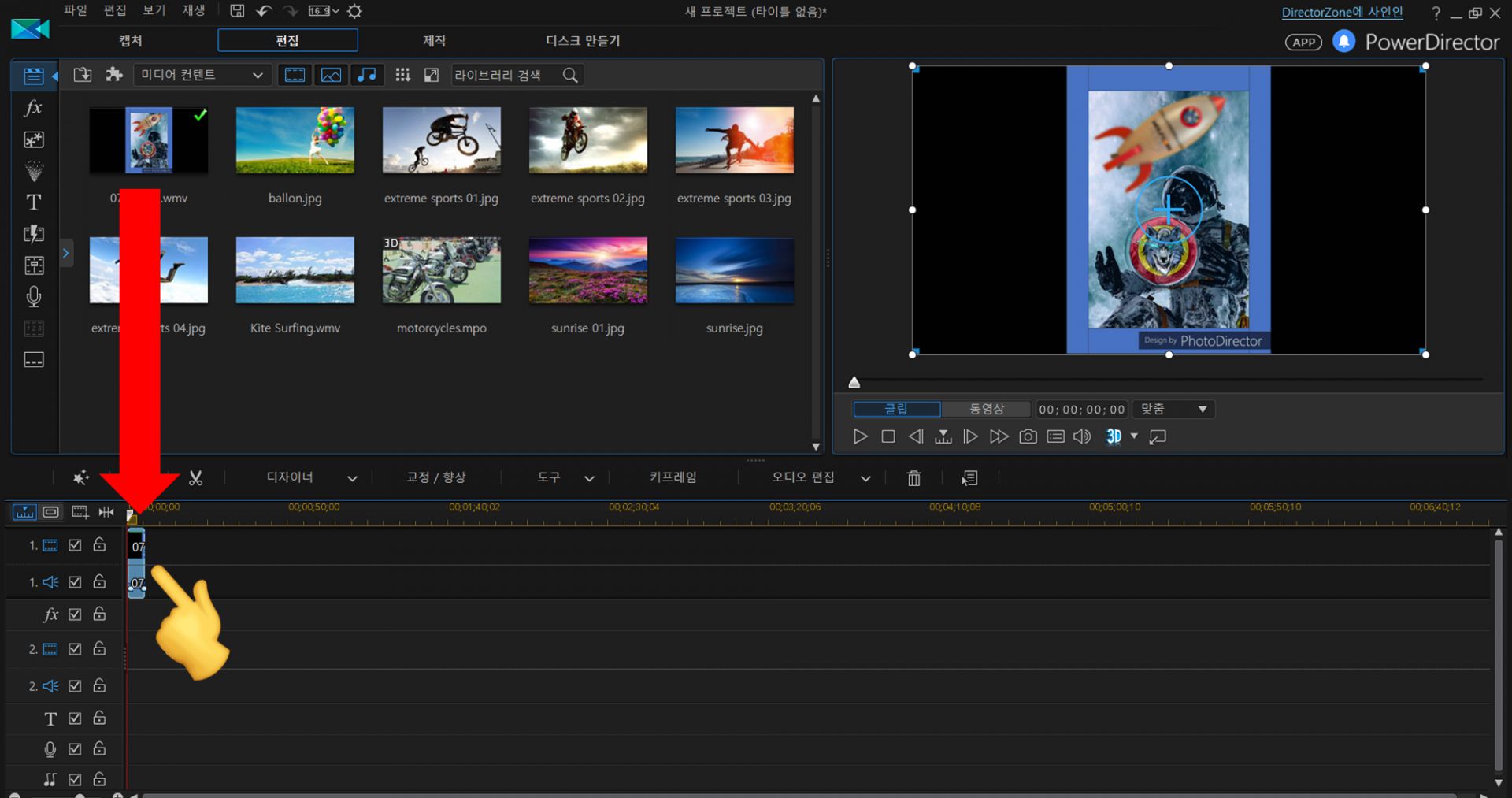
Task: Click the plug-ins puzzle piece icon
Action: pos(114,75)
